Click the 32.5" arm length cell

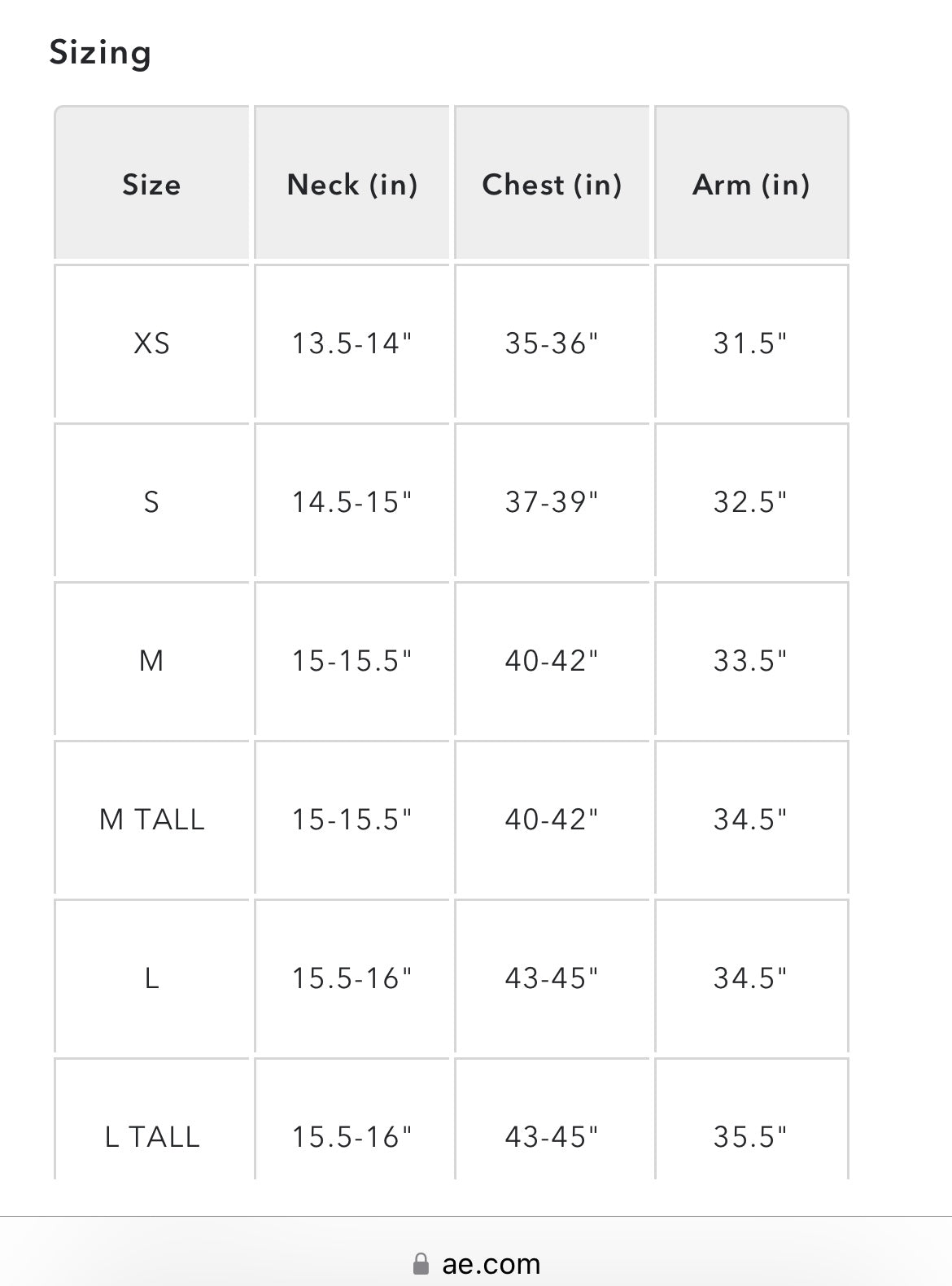coord(751,501)
